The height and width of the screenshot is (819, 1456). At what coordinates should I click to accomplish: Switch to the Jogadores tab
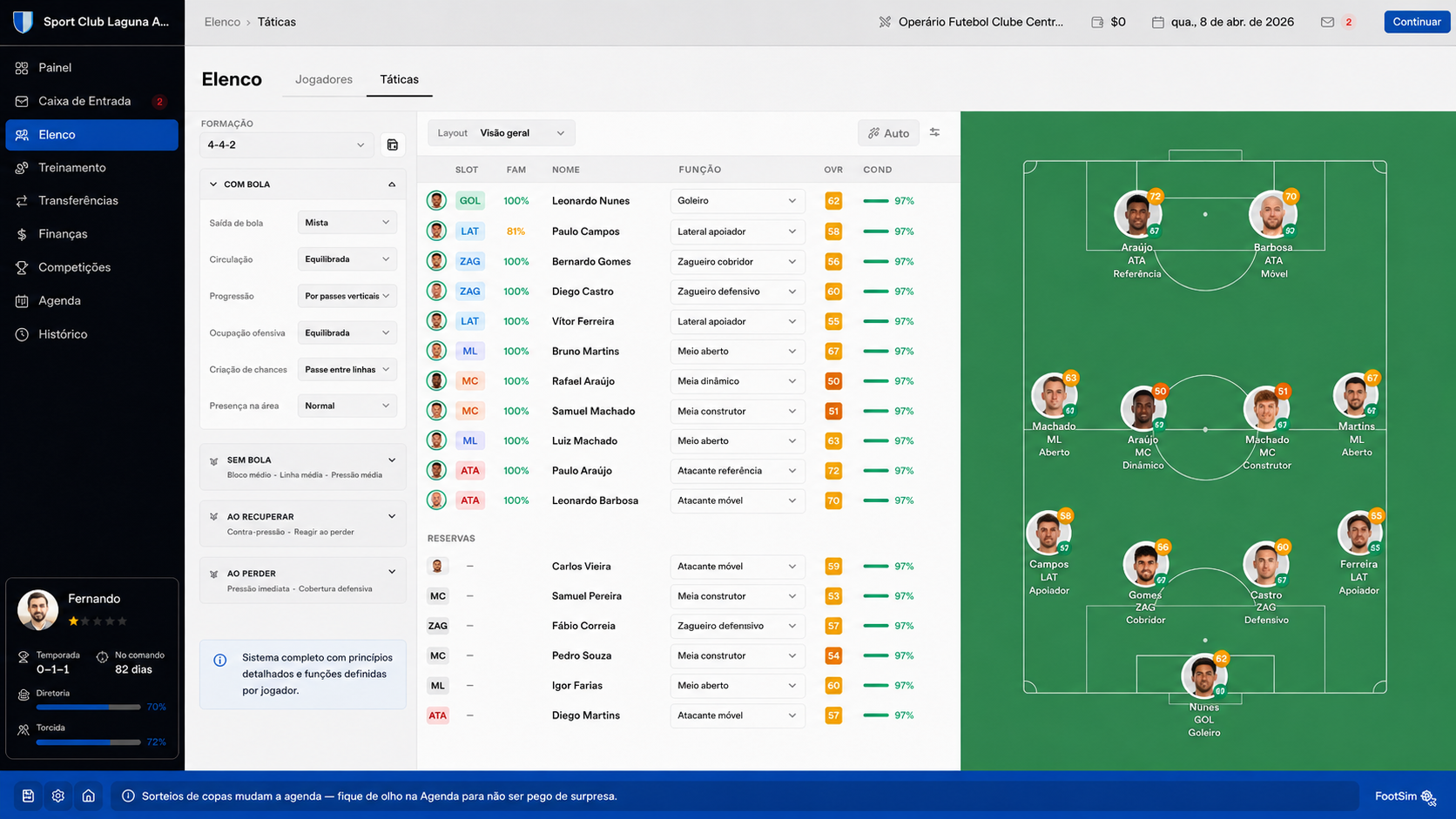click(x=324, y=79)
